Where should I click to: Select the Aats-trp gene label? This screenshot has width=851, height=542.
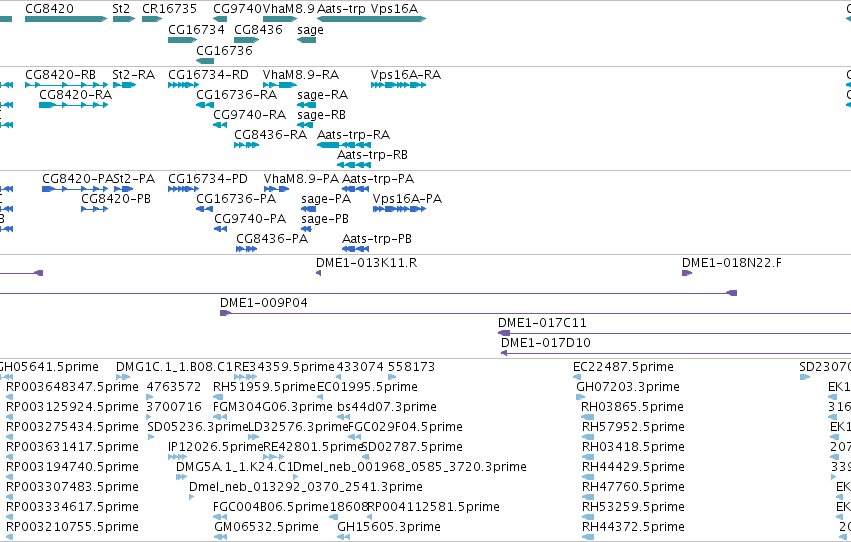point(341,9)
